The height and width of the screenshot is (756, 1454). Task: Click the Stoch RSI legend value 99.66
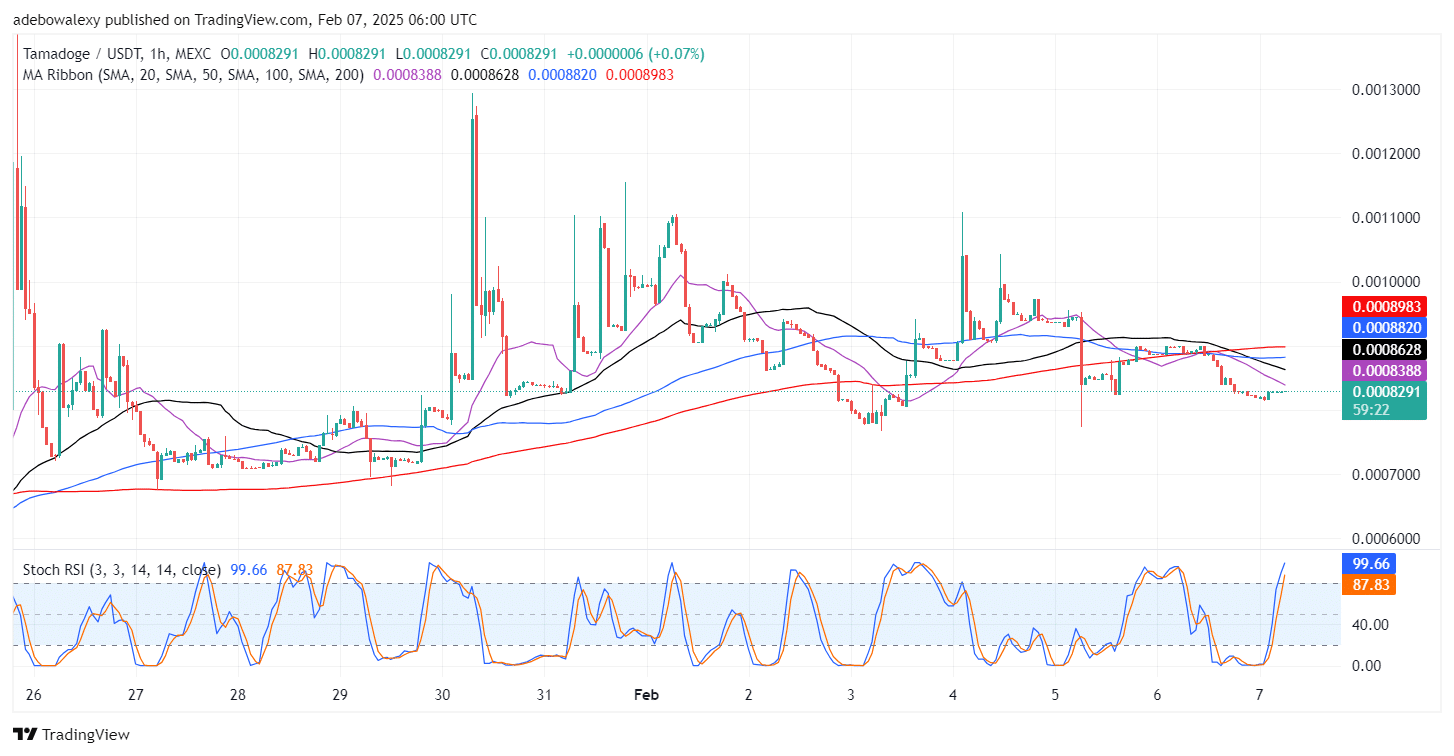[x=248, y=570]
